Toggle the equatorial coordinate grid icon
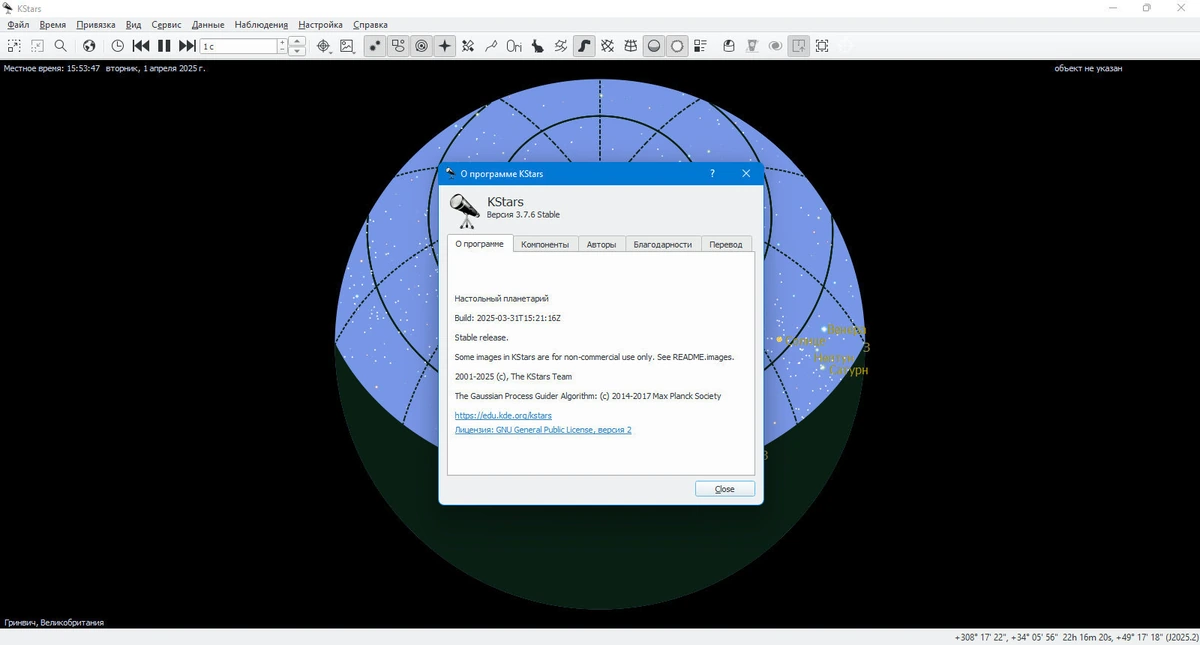The image size is (1200, 645). tap(607, 46)
